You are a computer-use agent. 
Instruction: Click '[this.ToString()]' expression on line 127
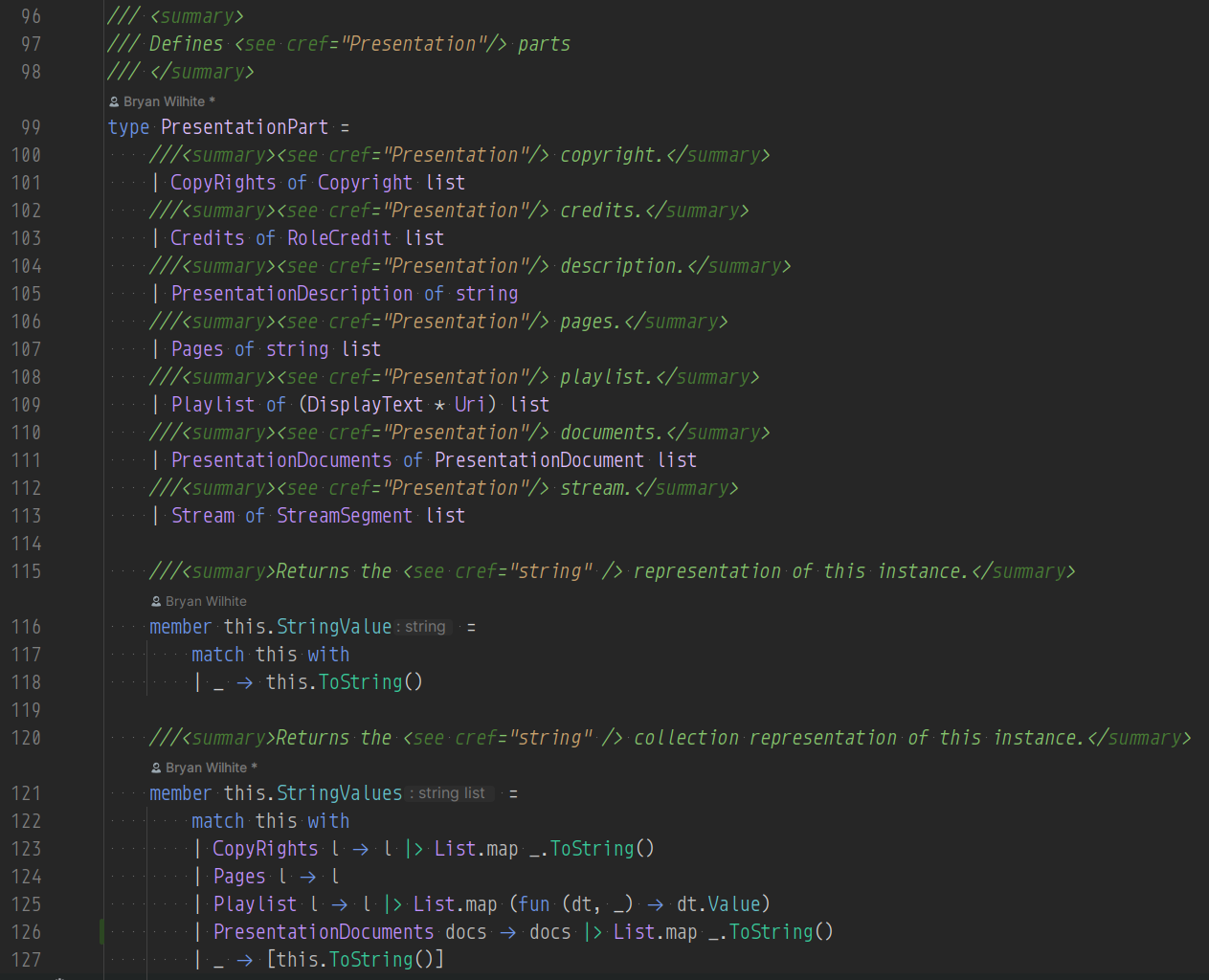pos(355,960)
